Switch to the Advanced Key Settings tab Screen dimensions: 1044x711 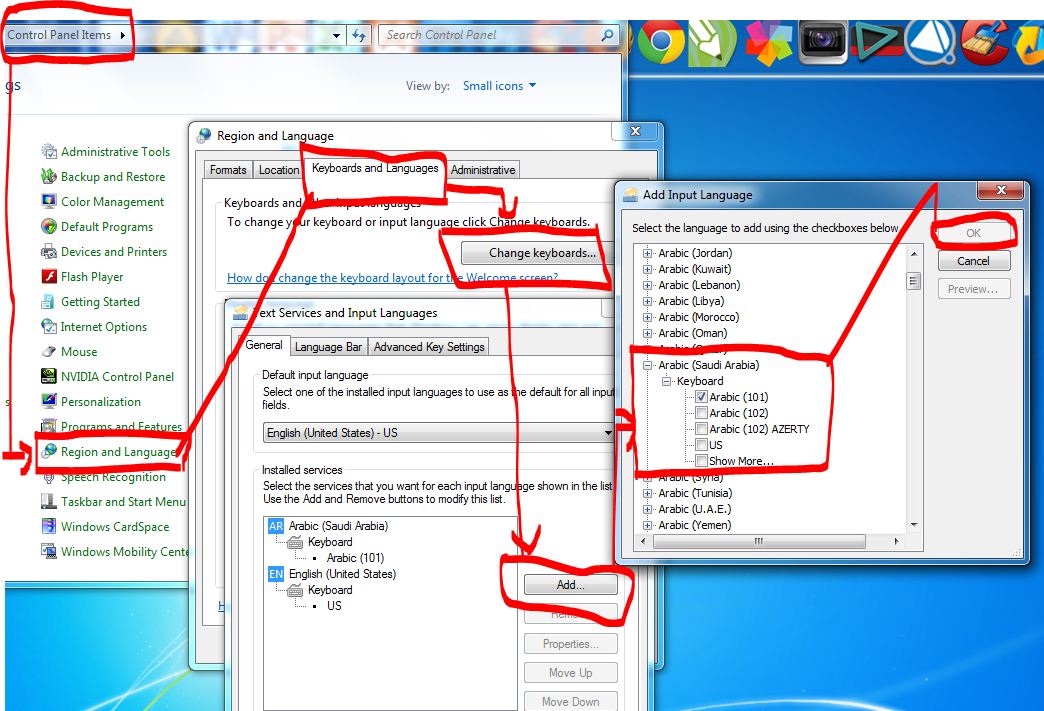click(x=428, y=346)
